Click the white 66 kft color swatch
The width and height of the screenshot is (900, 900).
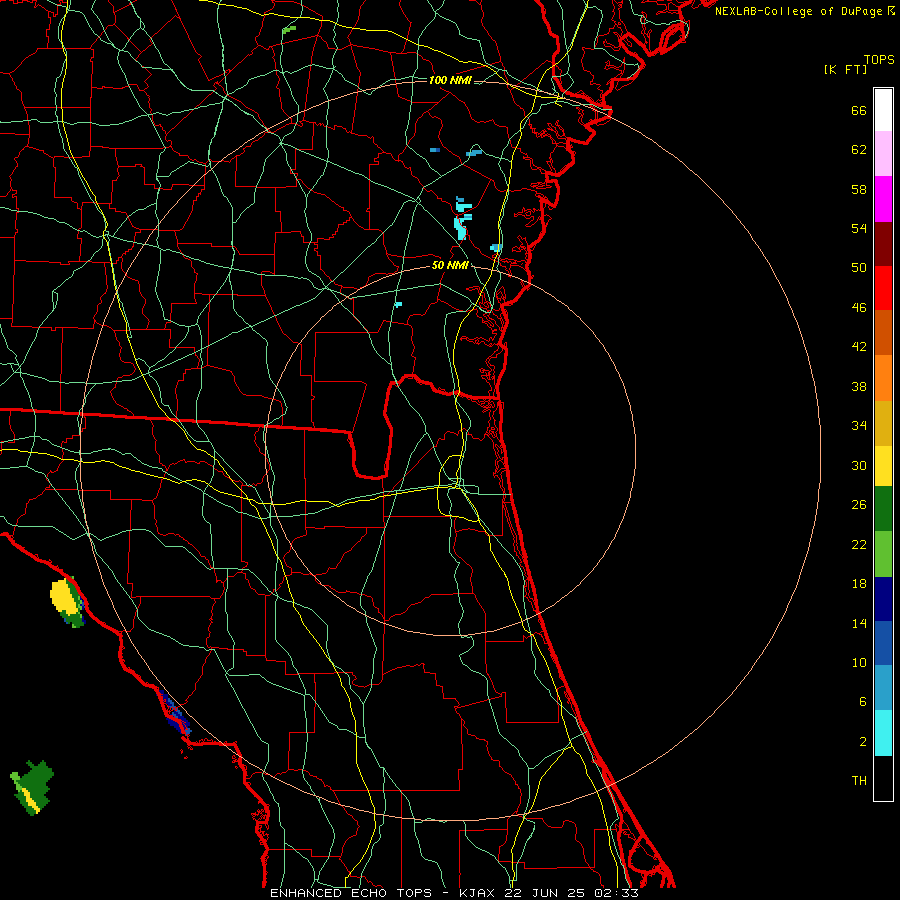coord(883,110)
